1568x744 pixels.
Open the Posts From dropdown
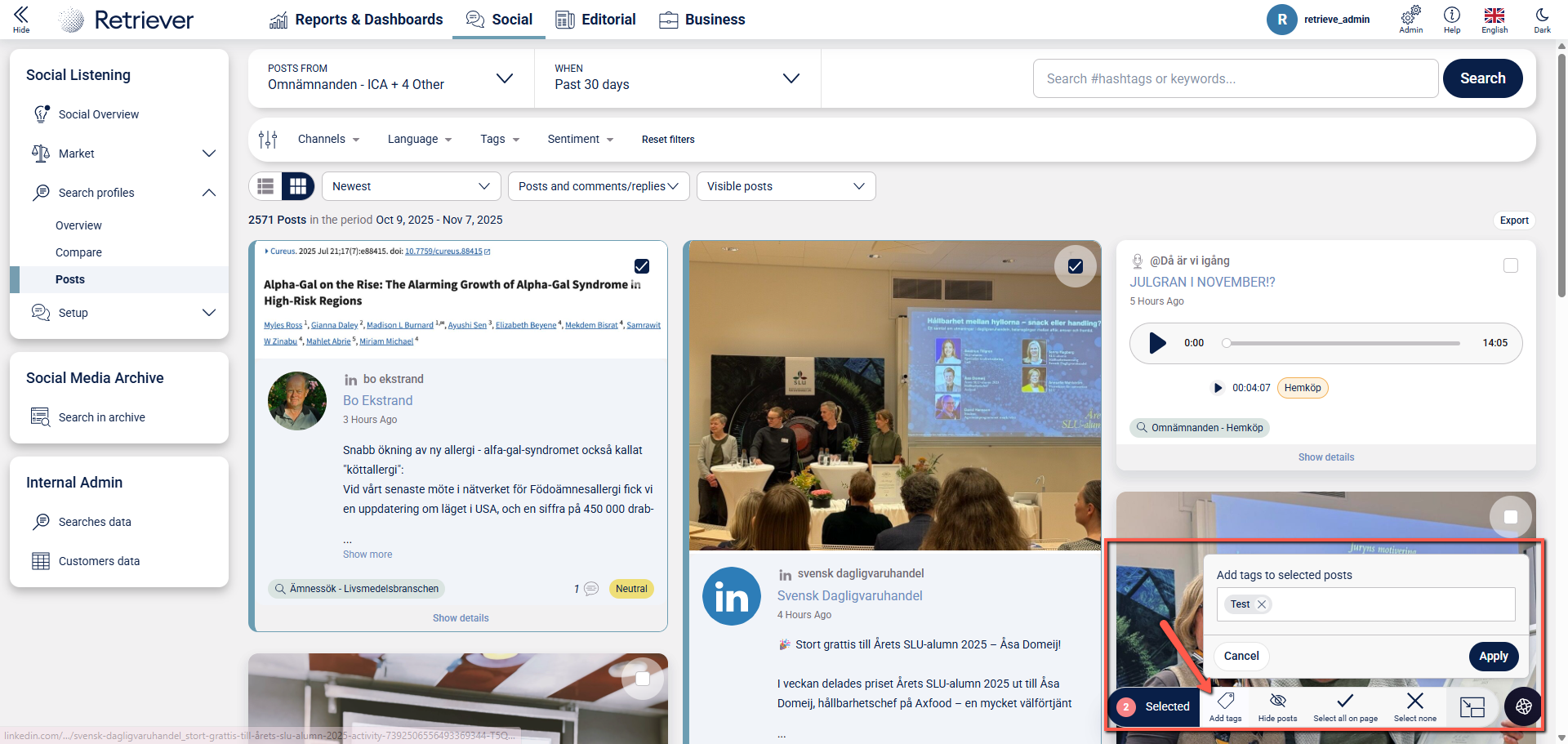coord(391,78)
